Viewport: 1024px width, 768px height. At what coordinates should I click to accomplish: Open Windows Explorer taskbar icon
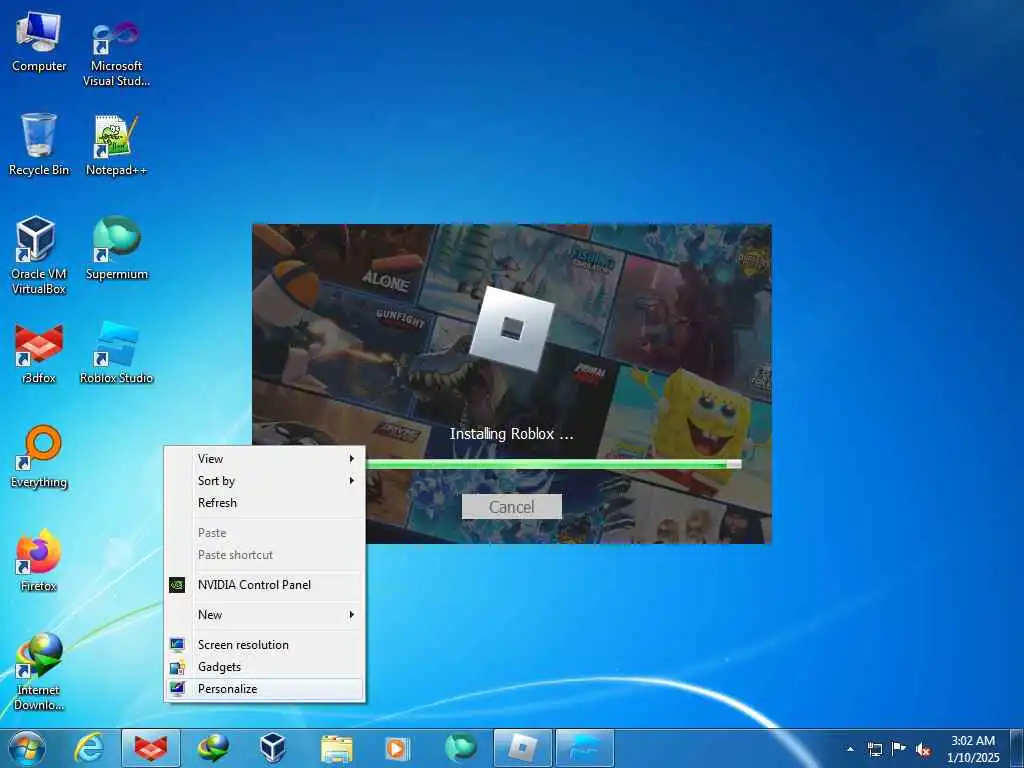336,748
